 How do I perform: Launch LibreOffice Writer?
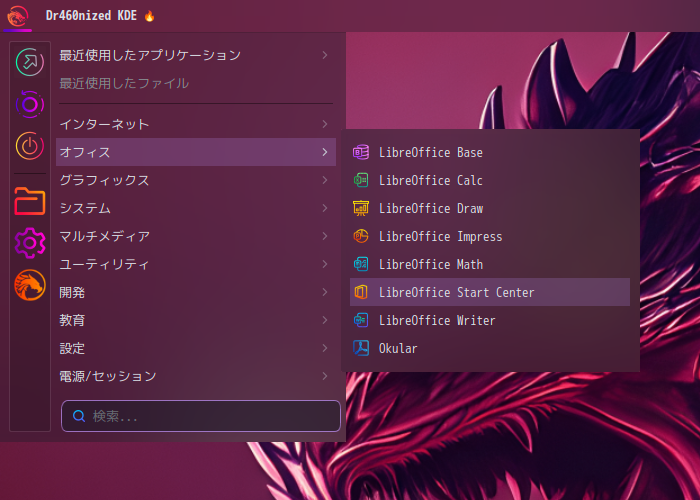point(490,320)
